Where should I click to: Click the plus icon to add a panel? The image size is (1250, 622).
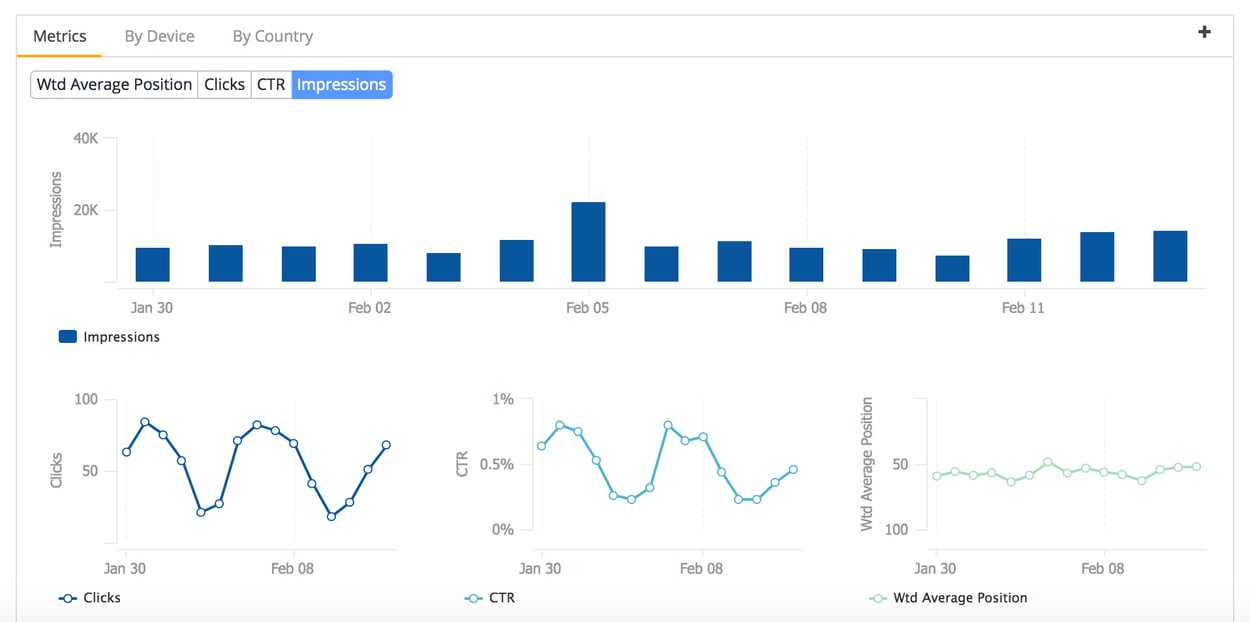pyautogui.click(x=1204, y=32)
